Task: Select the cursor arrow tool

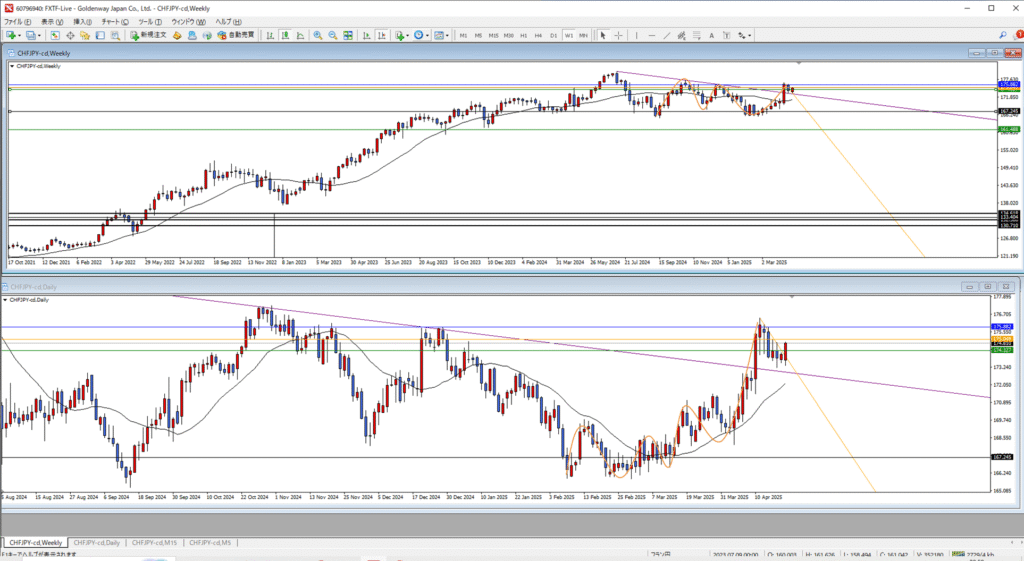Action: (603, 35)
